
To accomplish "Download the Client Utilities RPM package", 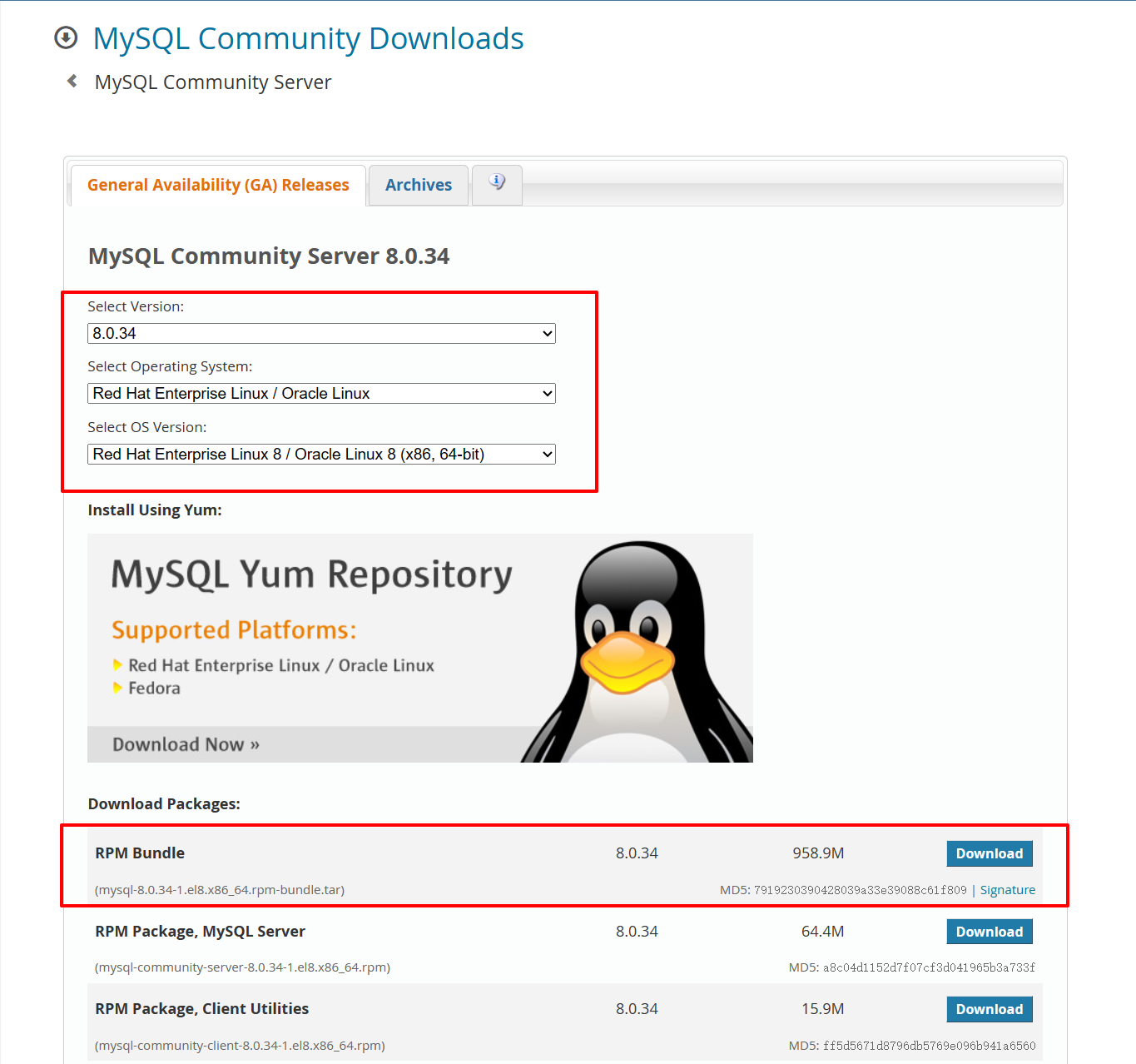I will coord(989,1009).
